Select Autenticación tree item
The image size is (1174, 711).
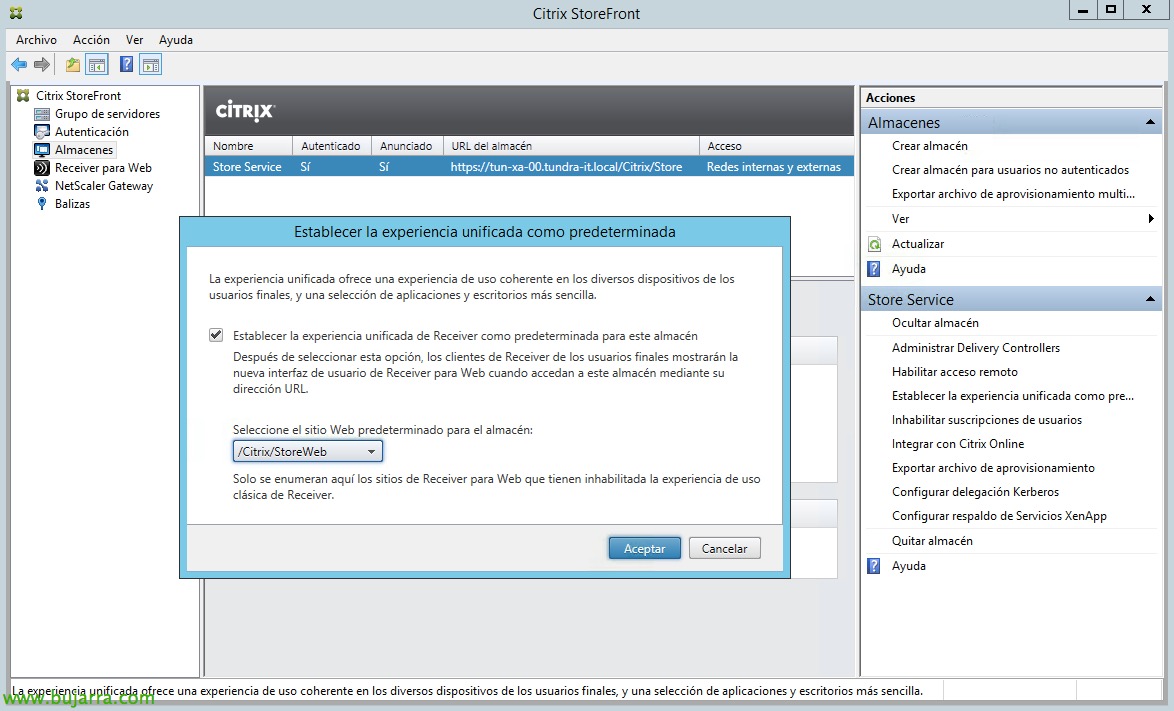(x=91, y=132)
